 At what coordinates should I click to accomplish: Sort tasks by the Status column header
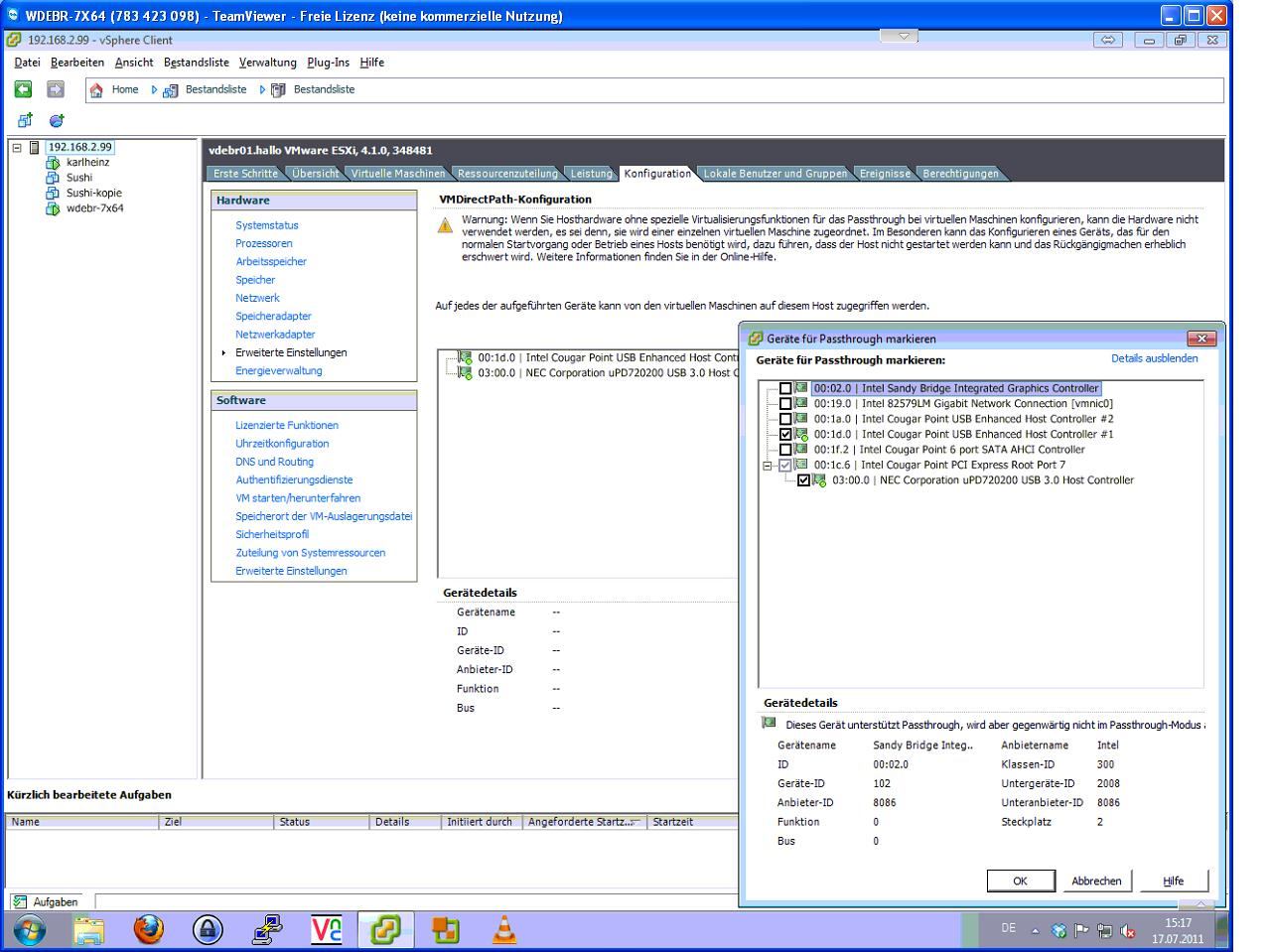(x=321, y=822)
